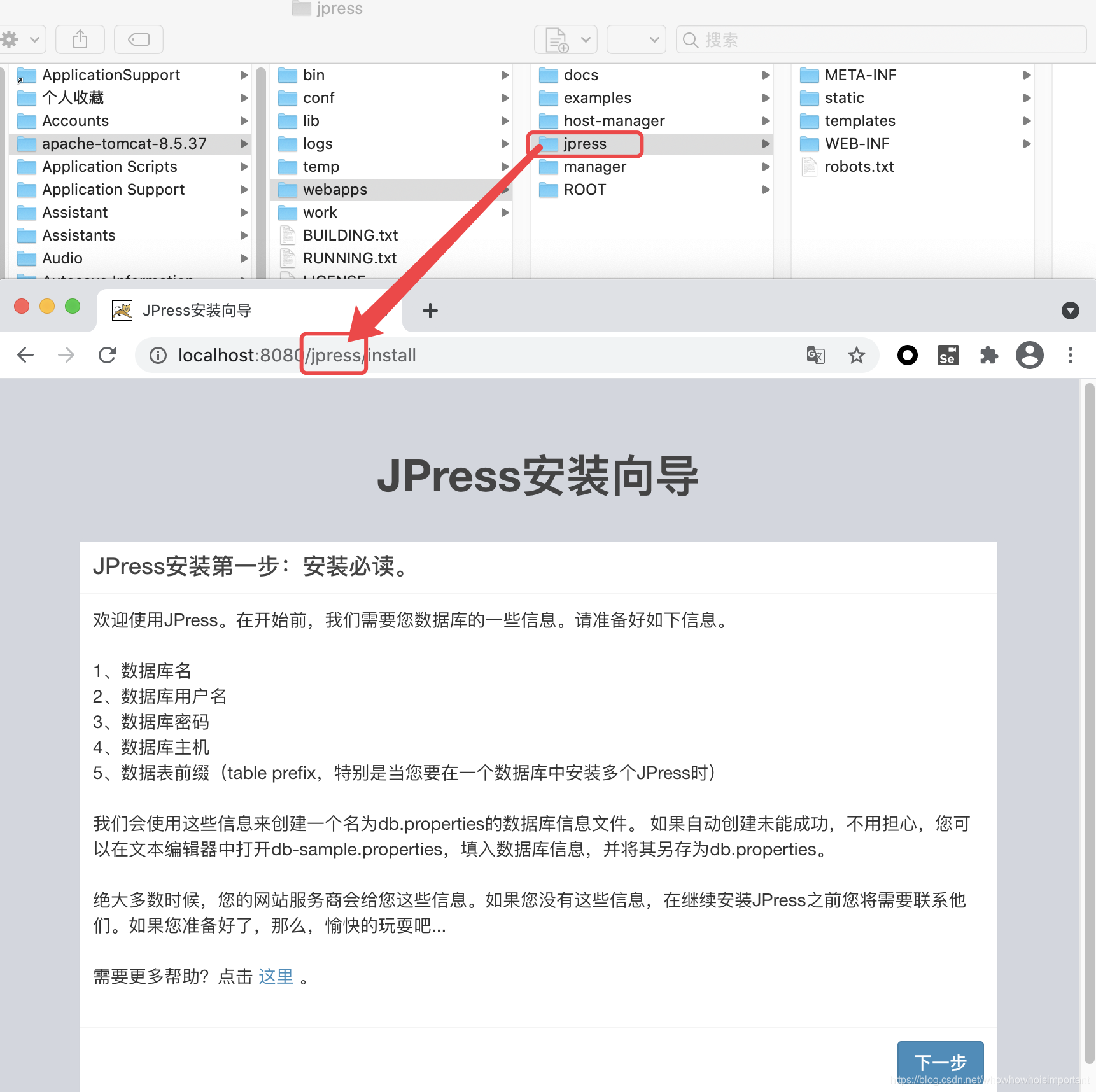Expand the webapps folder disclosure arrow
The width and height of the screenshot is (1096, 1092).
(505, 189)
